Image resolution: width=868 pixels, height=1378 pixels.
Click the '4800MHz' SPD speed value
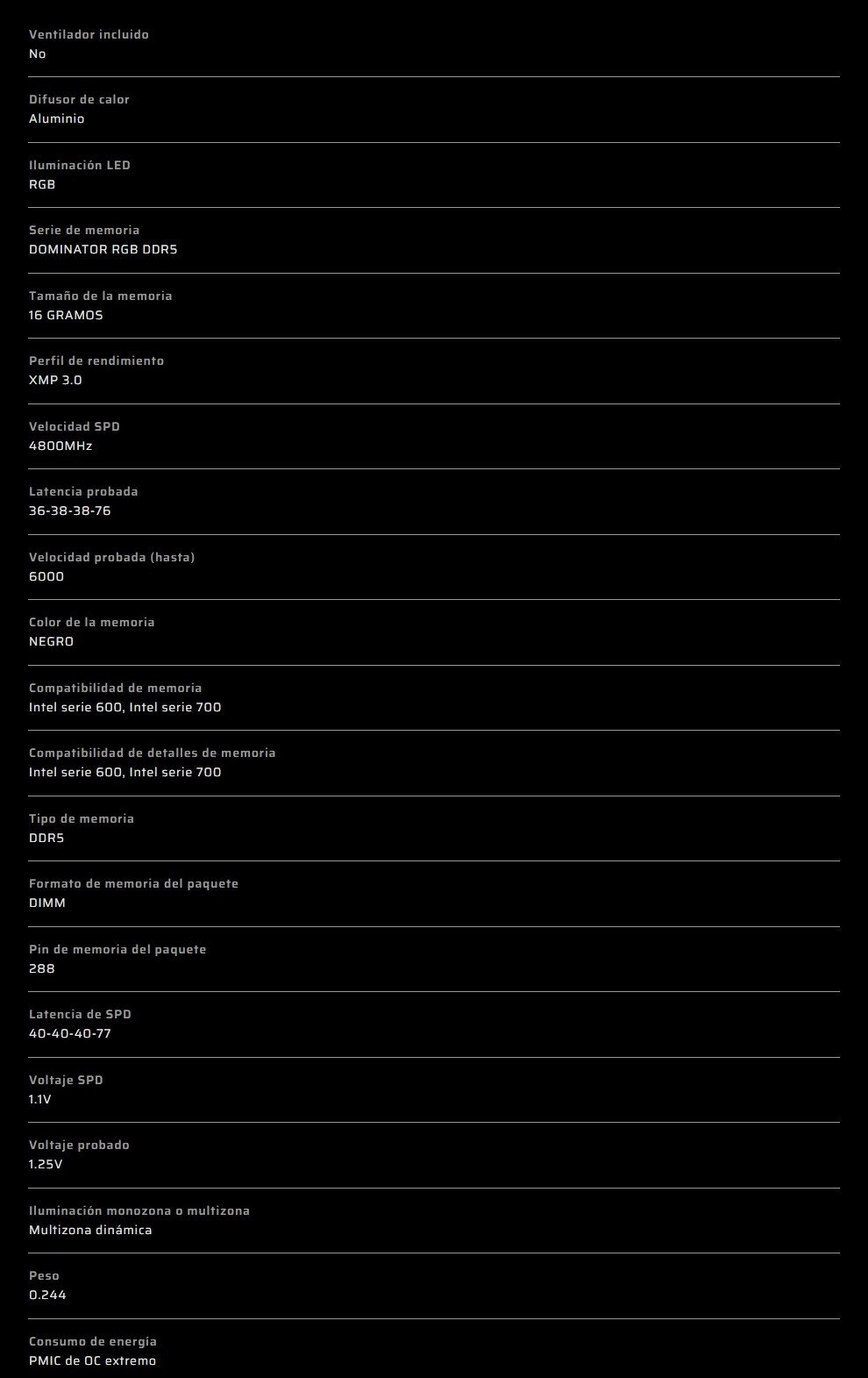(x=60, y=446)
